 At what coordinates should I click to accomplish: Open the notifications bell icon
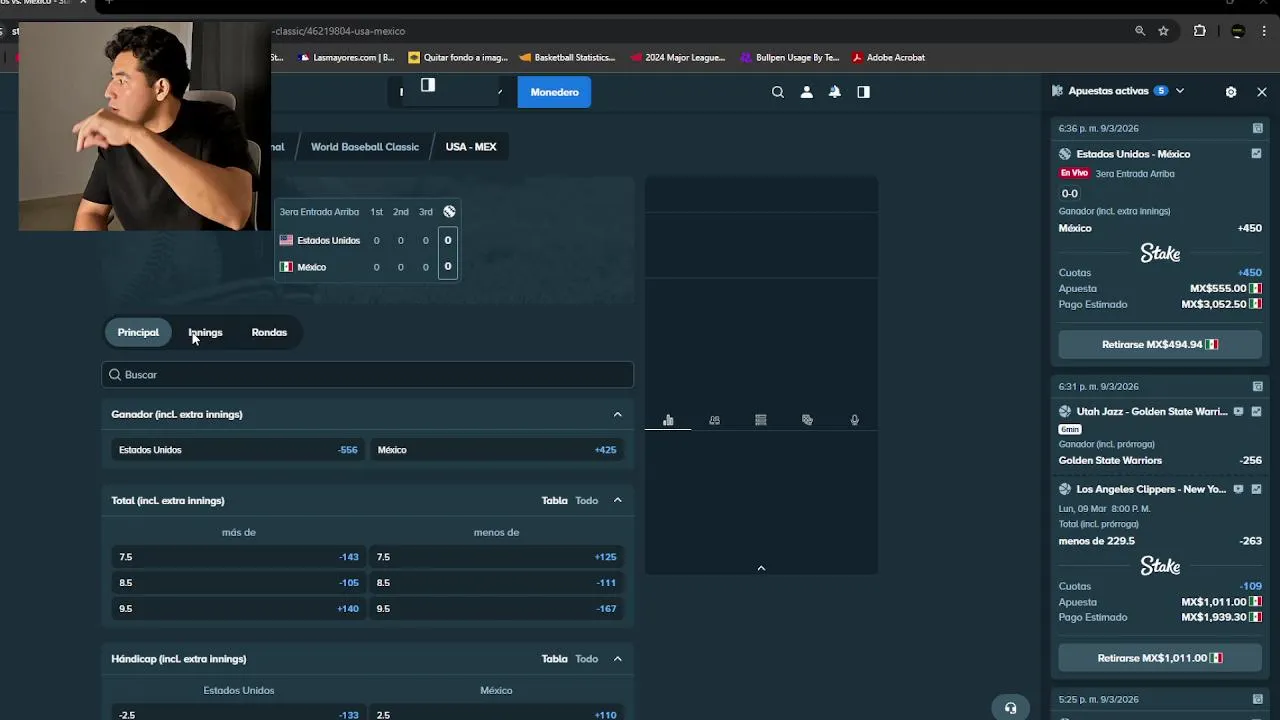[835, 92]
